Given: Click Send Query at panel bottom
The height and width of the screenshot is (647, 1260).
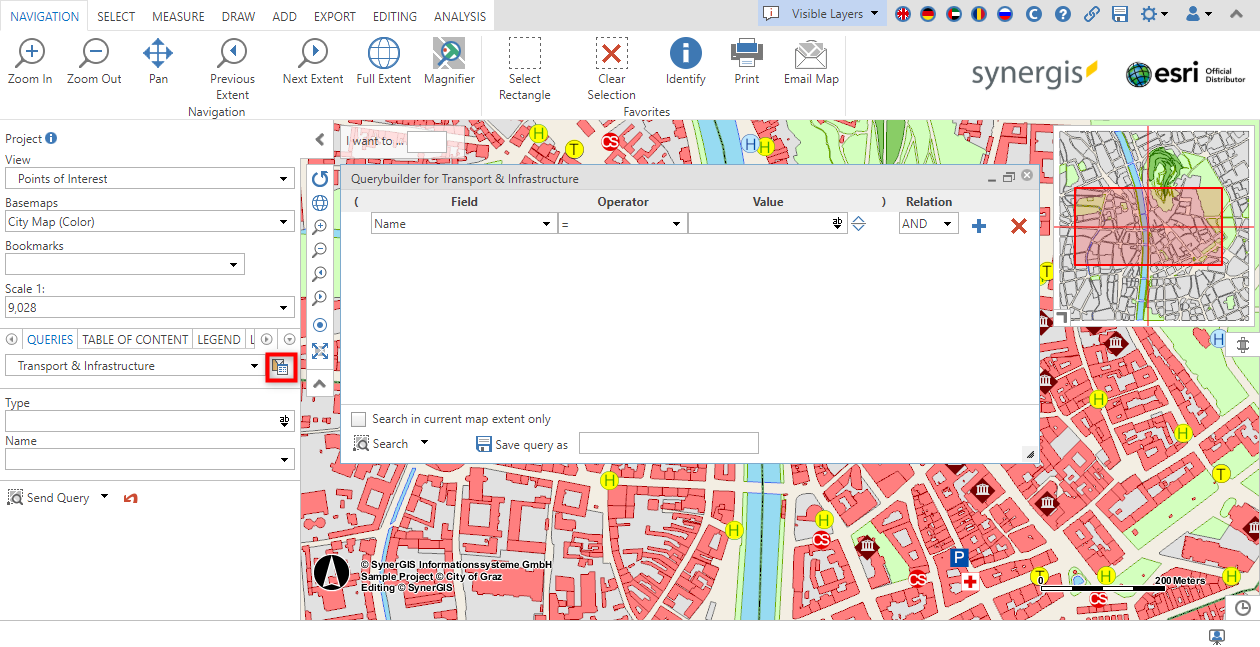Looking at the screenshot, I should [x=48, y=497].
